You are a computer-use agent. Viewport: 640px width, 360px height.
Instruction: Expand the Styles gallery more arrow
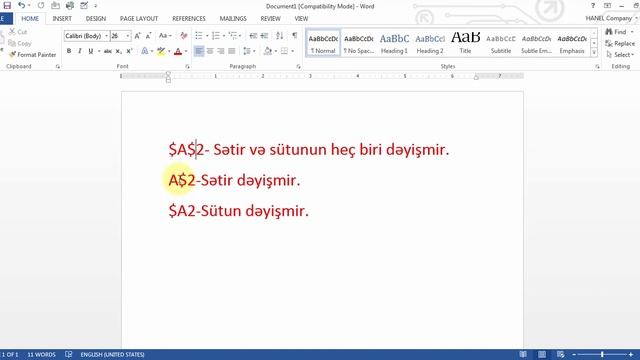594,53
